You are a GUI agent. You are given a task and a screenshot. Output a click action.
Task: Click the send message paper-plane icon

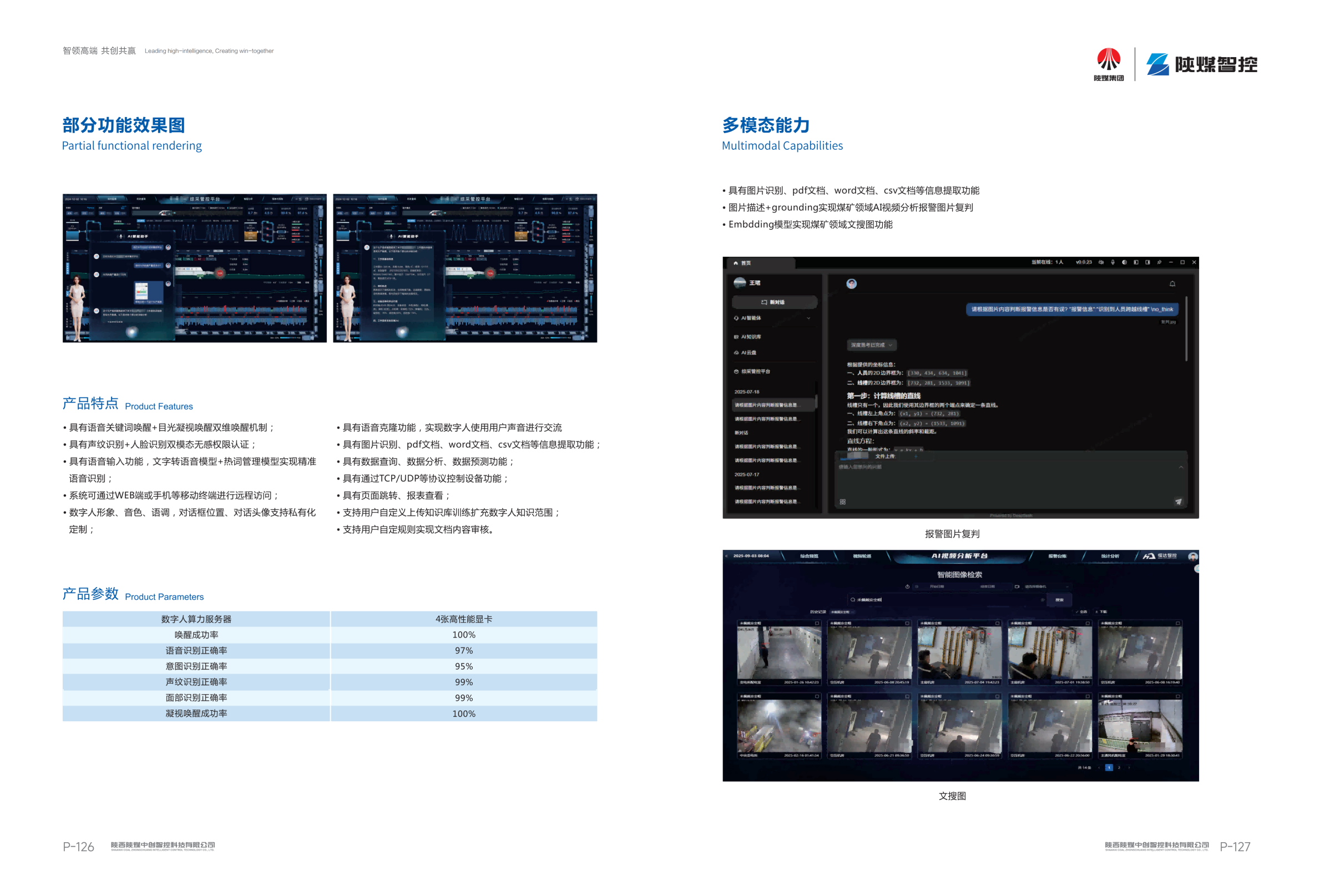point(1178,502)
